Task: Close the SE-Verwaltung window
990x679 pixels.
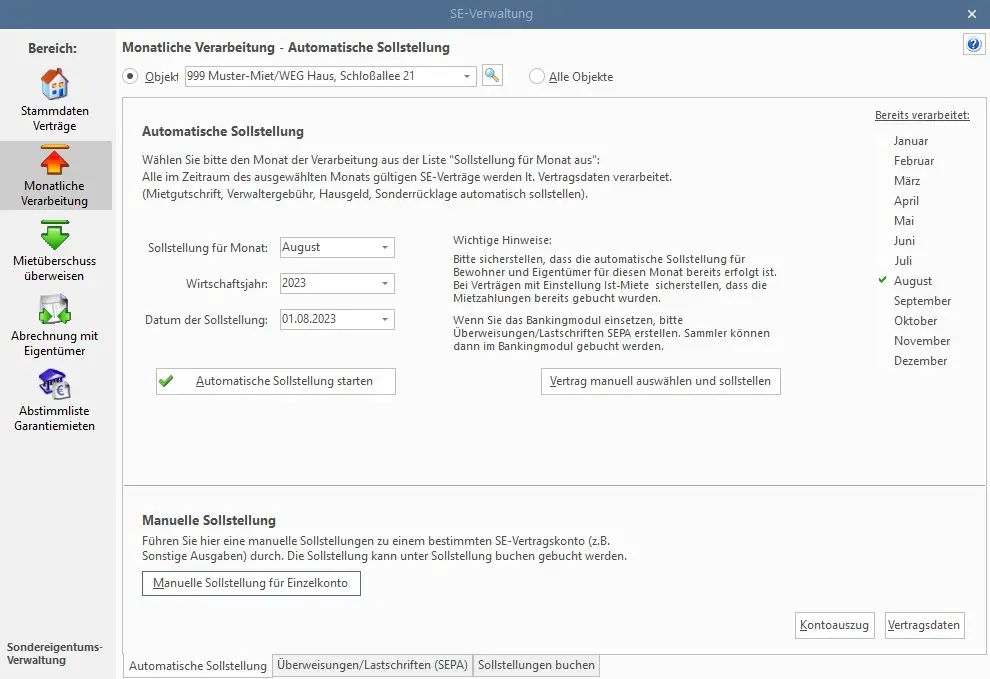Action: (x=972, y=14)
